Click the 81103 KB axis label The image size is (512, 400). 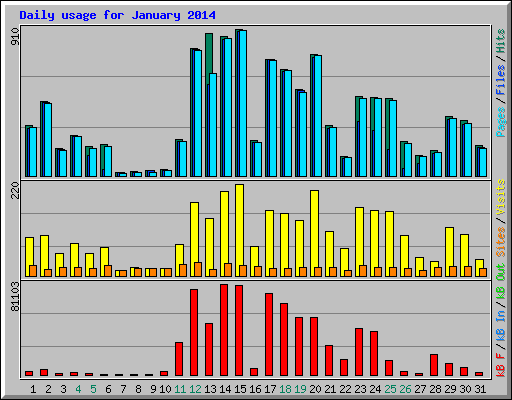(x=15, y=297)
